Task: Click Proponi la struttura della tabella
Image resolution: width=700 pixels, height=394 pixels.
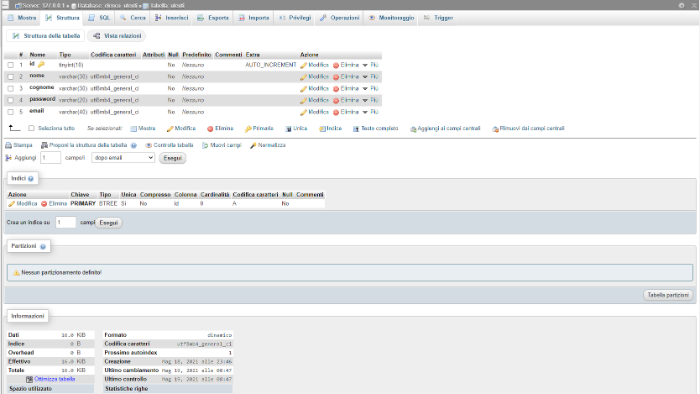Action: pyautogui.click(x=84, y=145)
